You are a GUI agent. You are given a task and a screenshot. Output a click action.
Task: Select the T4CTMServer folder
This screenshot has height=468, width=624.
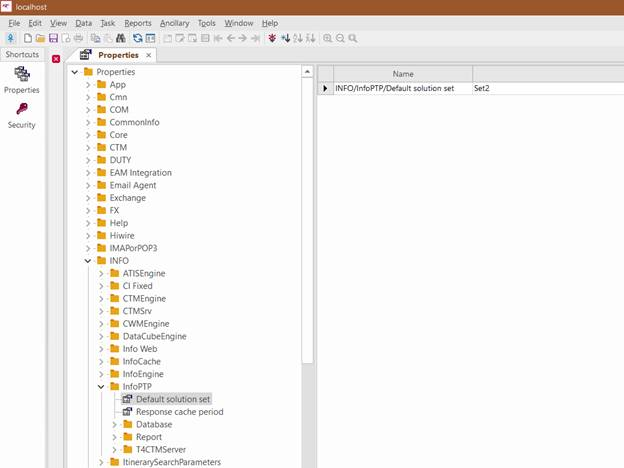[159, 449]
